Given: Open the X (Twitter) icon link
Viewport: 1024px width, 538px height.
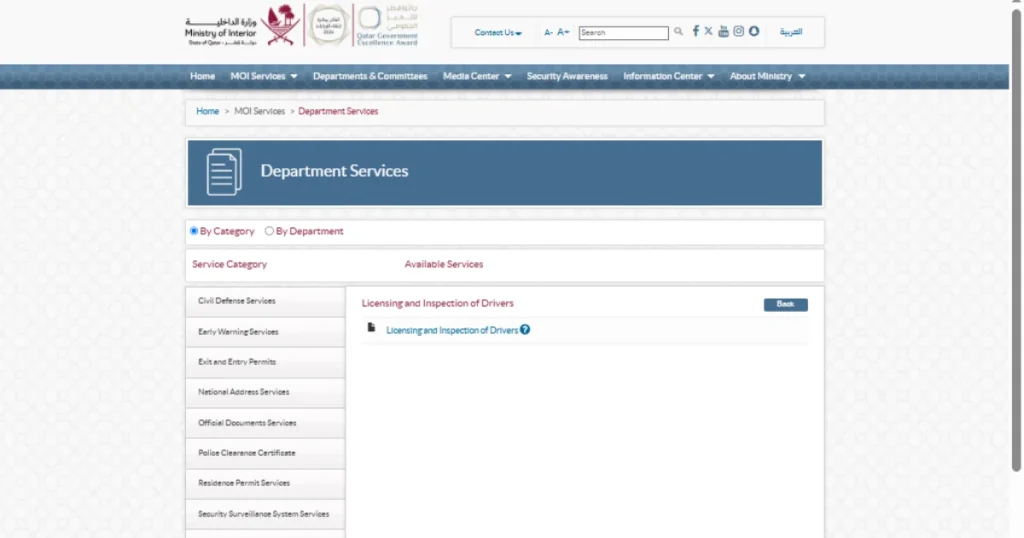Looking at the screenshot, I should point(708,31).
